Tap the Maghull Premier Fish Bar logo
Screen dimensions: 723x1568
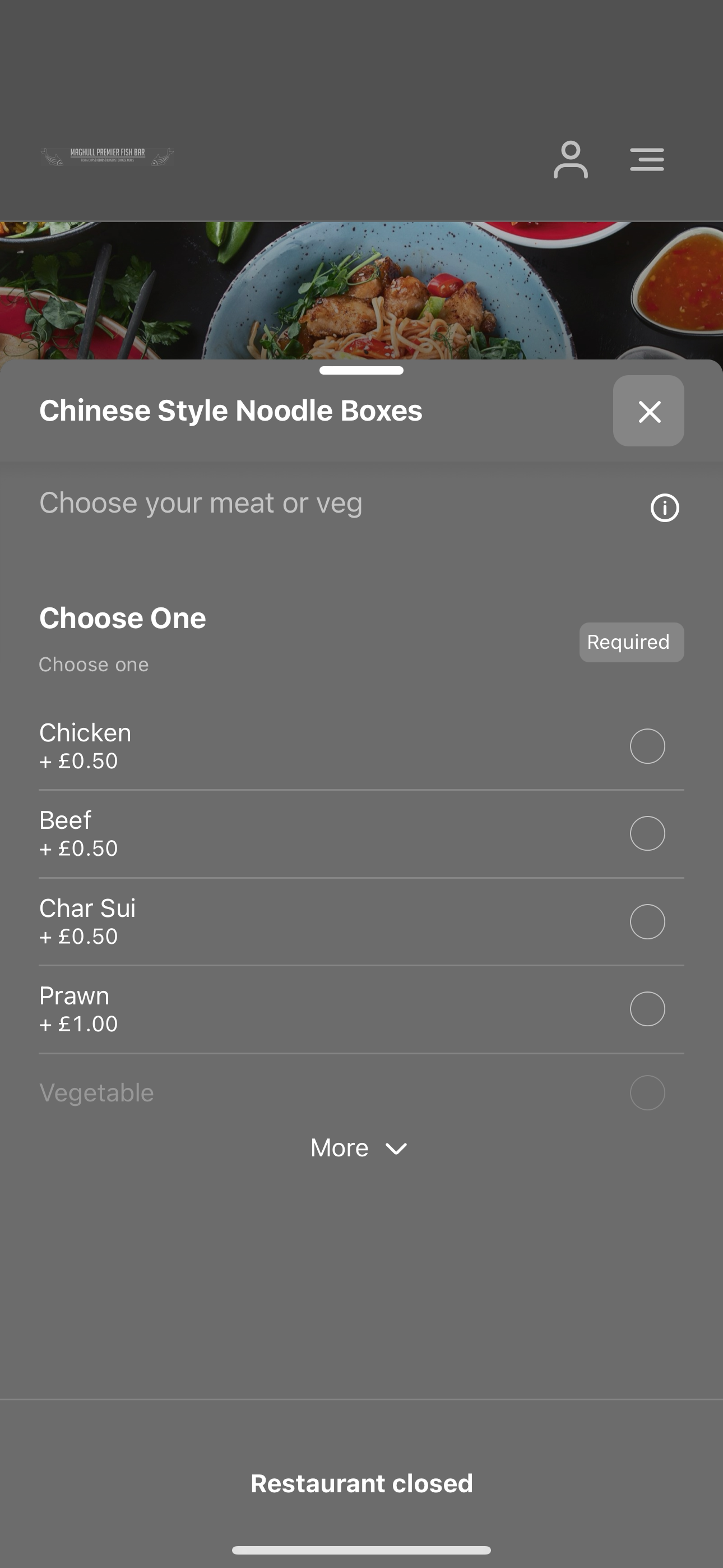pyautogui.click(x=107, y=156)
